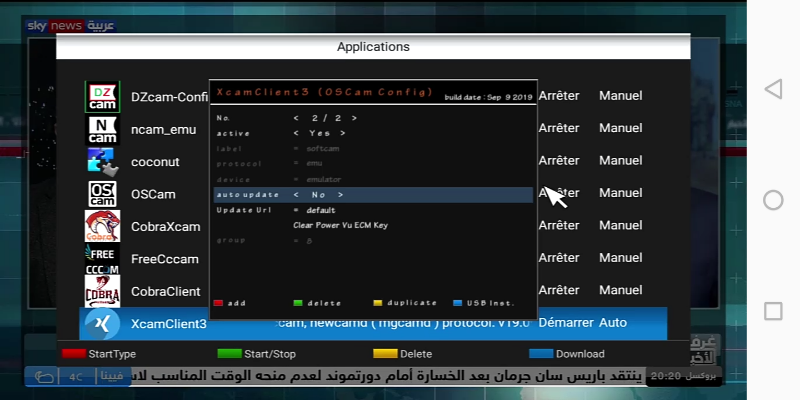800x400 pixels.
Task: Click Arrêter on DZcam-Config row
Action: point(559,95)
